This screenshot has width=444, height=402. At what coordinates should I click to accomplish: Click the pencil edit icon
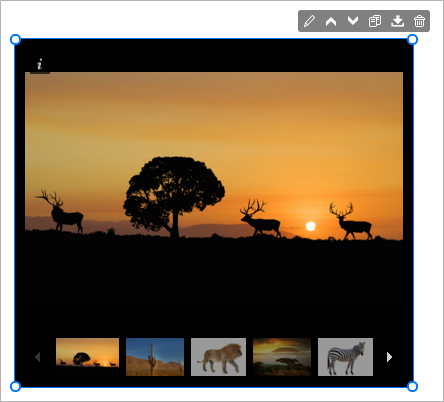309,21
